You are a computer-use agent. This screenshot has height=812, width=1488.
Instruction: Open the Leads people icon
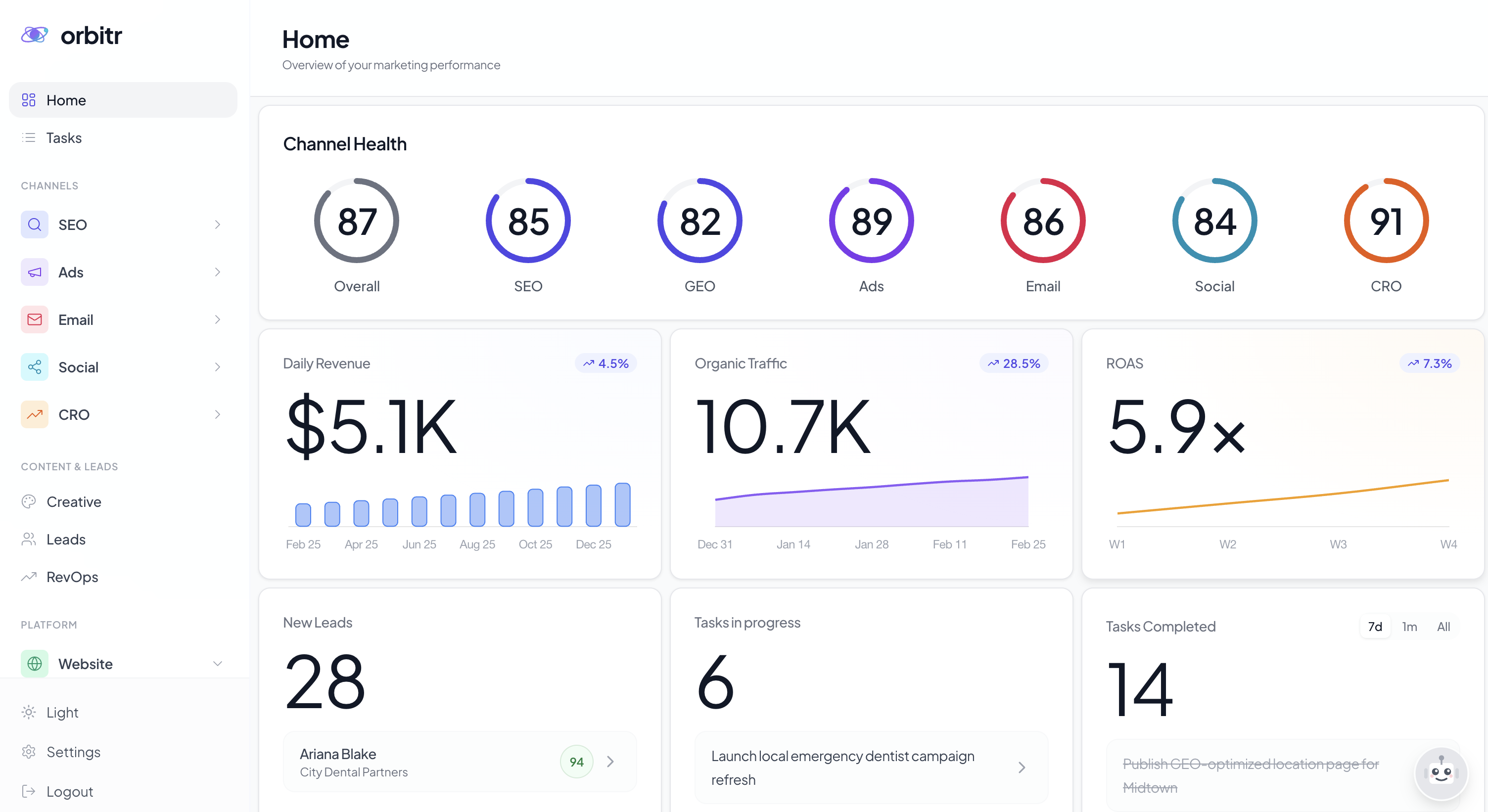tap(28, 539)
